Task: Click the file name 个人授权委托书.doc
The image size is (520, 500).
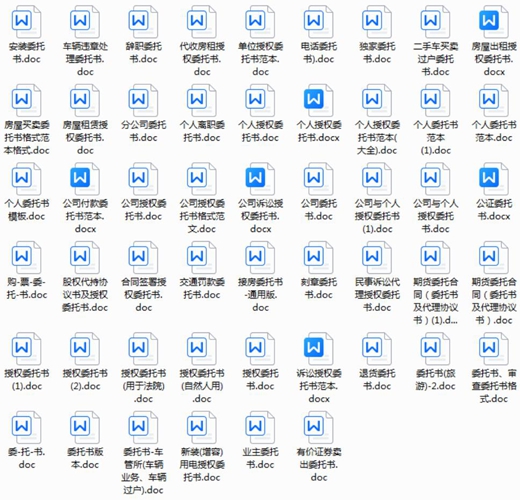Action: coord(260,131)
